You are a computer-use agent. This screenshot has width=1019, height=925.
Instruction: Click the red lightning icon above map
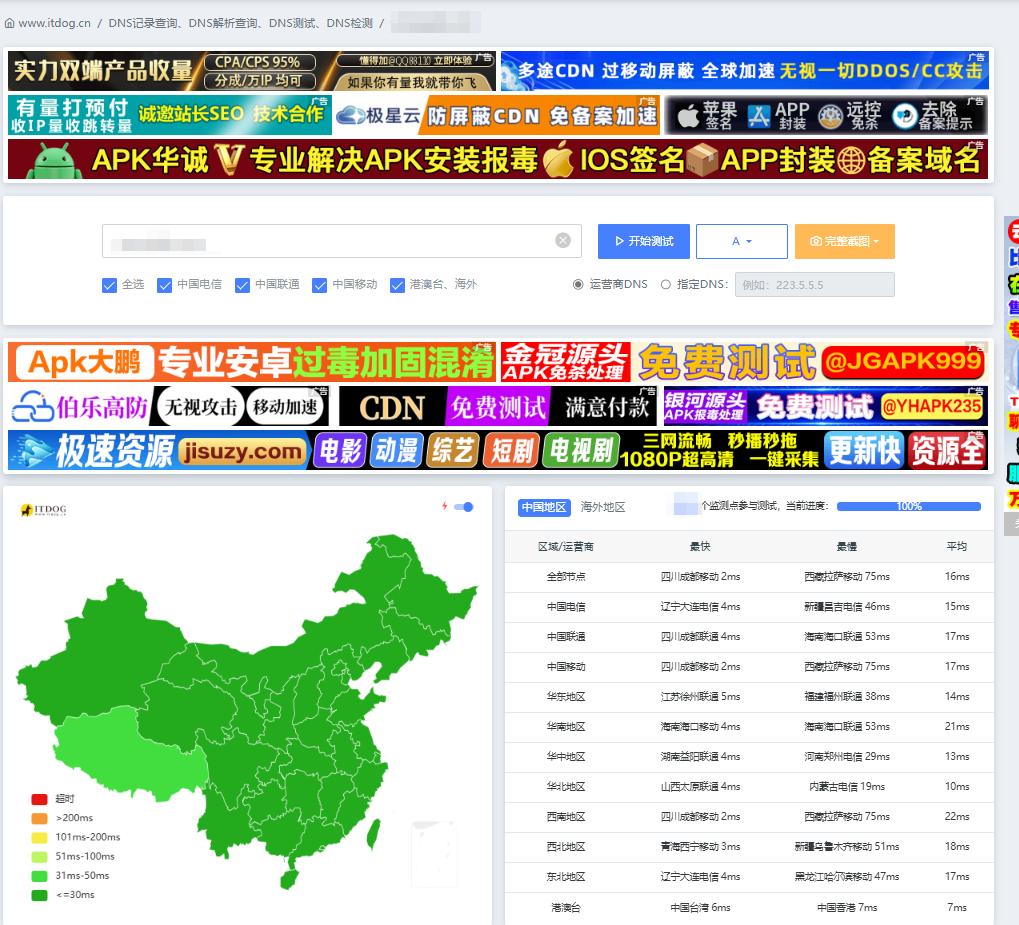click(445, 506)
